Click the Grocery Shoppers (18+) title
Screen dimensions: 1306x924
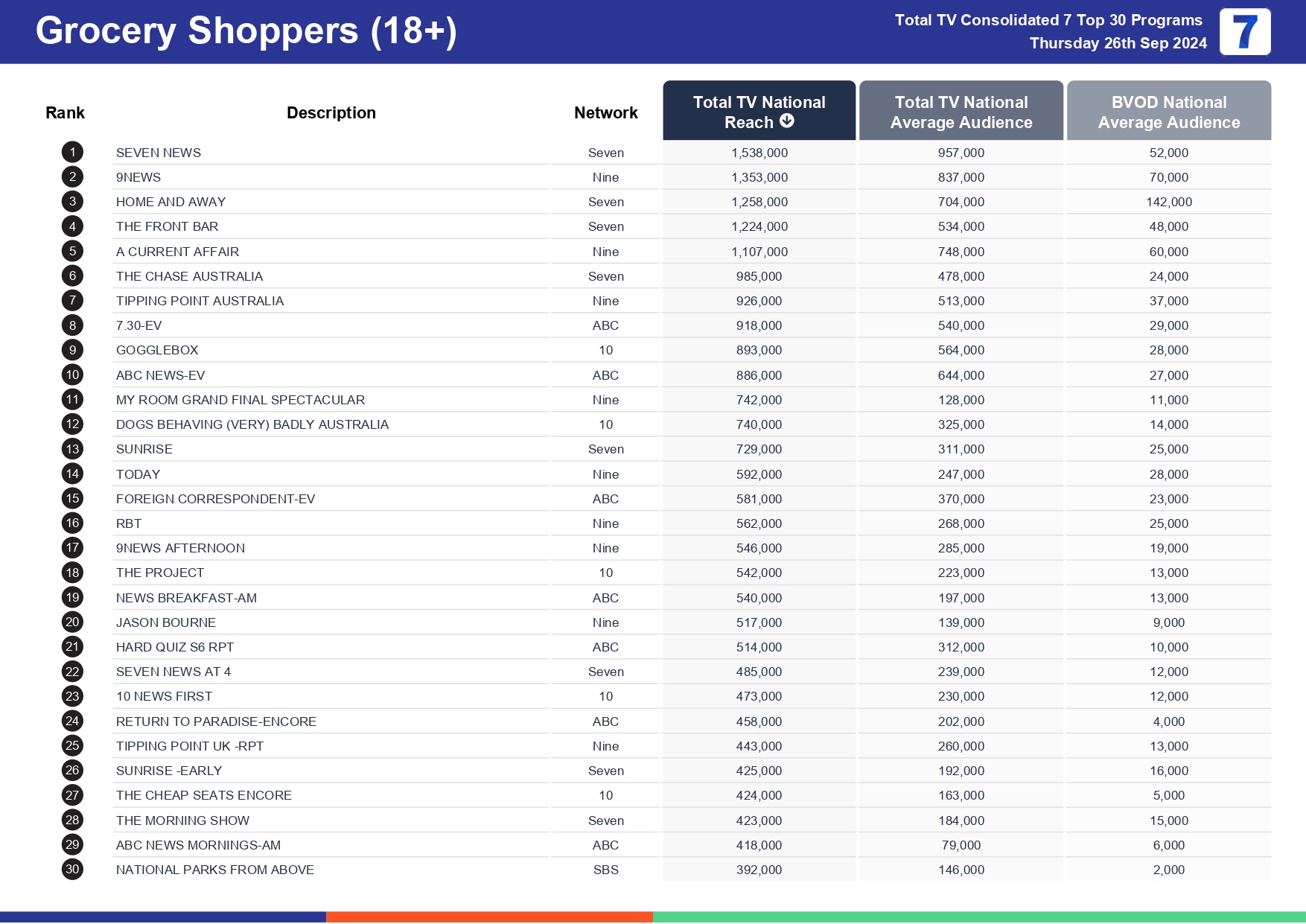246,31
